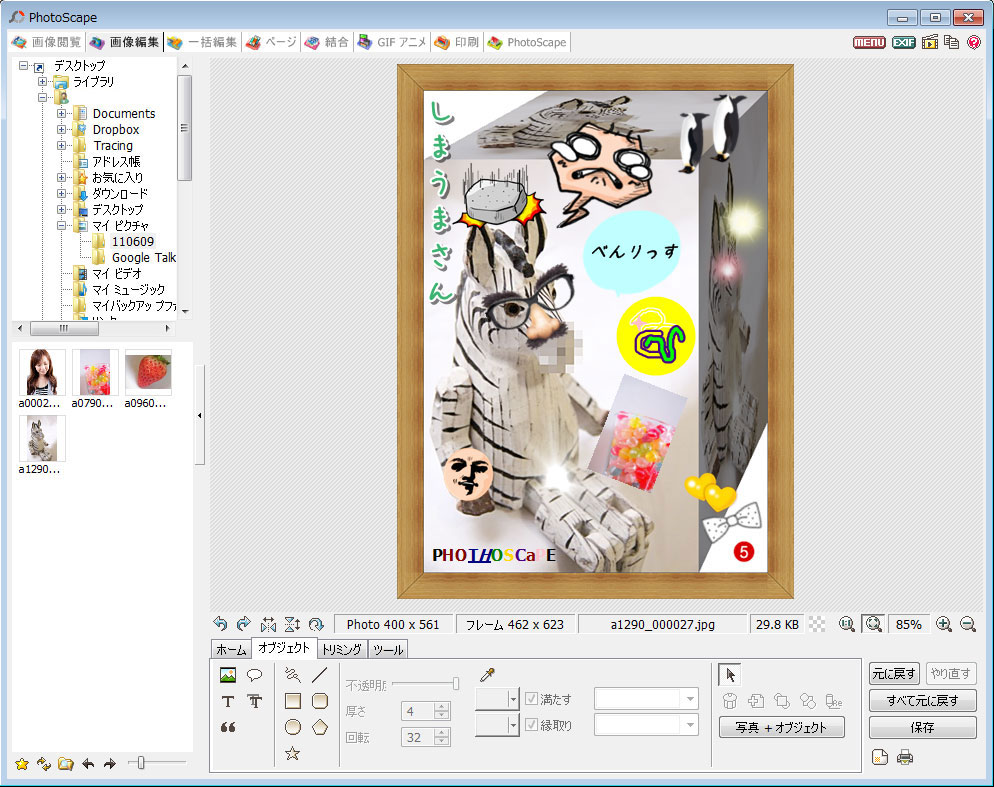This screenshot has width=994, height=787.
Task: Click the すべて元に戻す button
Action: tap(922, 701)
